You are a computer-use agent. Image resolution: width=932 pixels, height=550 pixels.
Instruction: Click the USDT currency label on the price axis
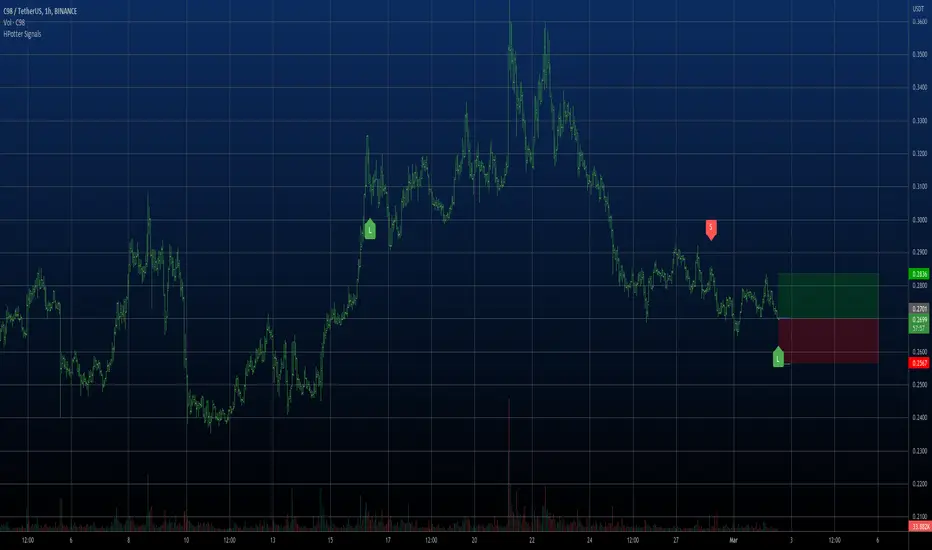[919, 9]
